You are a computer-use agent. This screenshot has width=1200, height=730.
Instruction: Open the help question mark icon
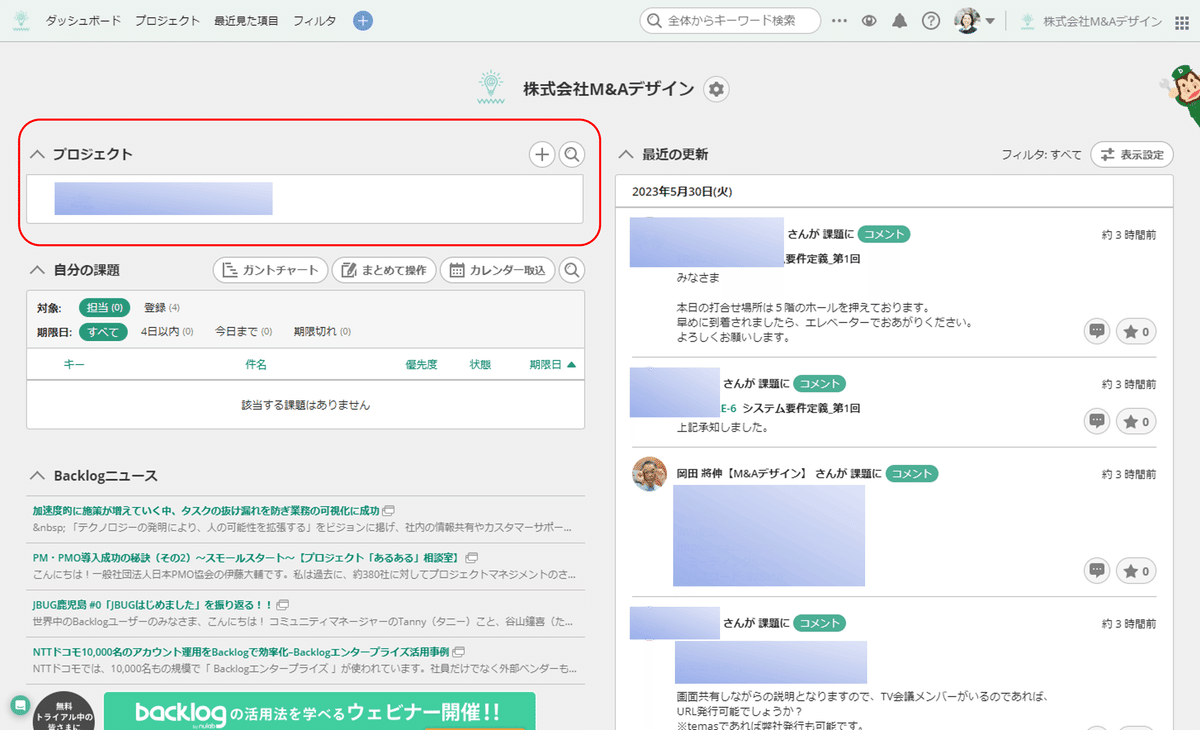point(930,20)
